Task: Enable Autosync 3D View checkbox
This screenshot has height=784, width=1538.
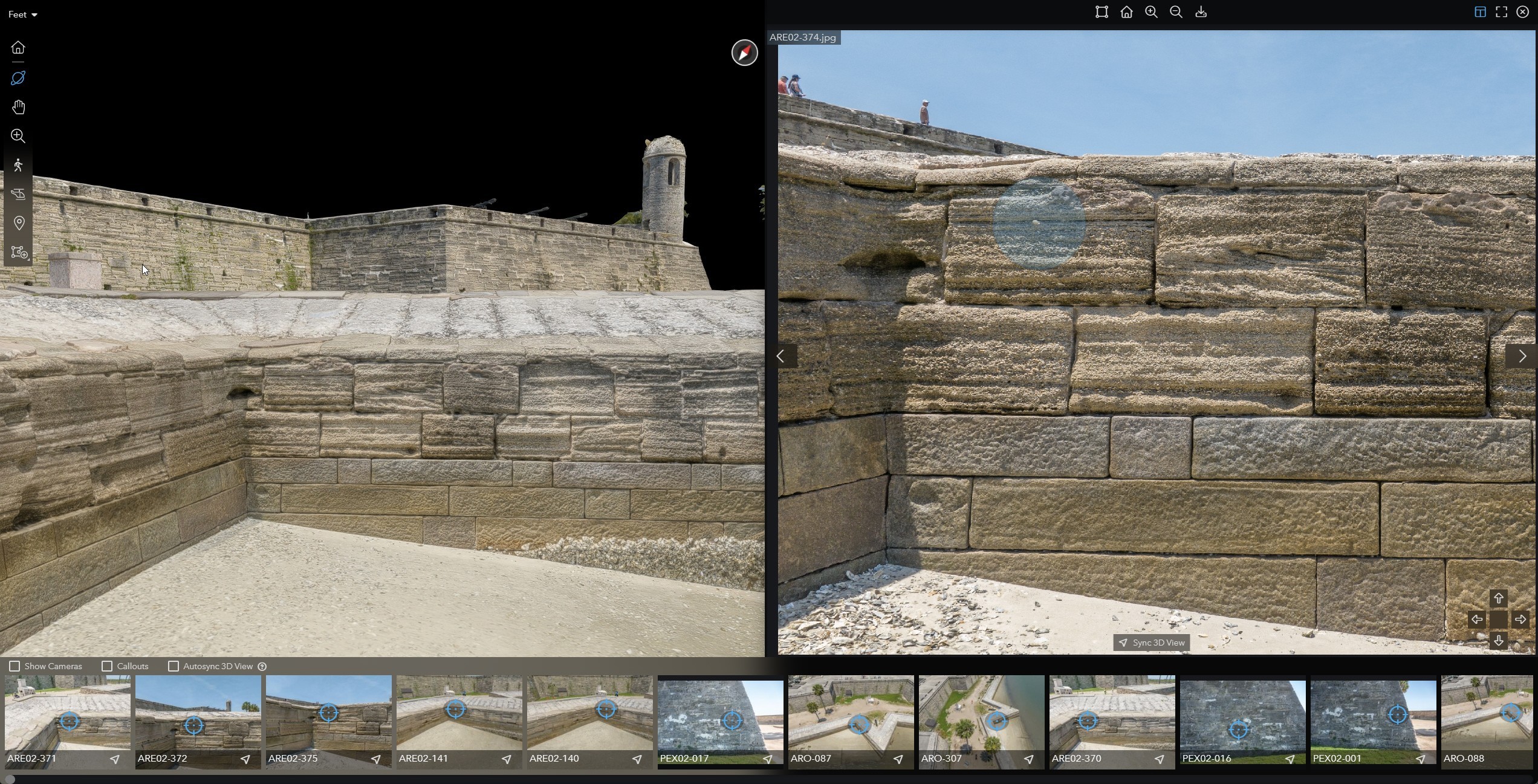Action: [x=174, y=666]
